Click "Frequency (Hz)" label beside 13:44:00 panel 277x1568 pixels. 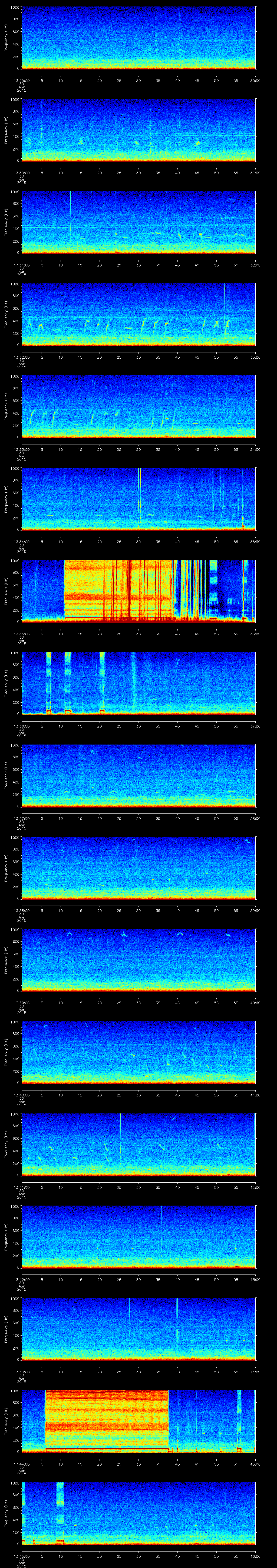click(x=6, y=1421)
